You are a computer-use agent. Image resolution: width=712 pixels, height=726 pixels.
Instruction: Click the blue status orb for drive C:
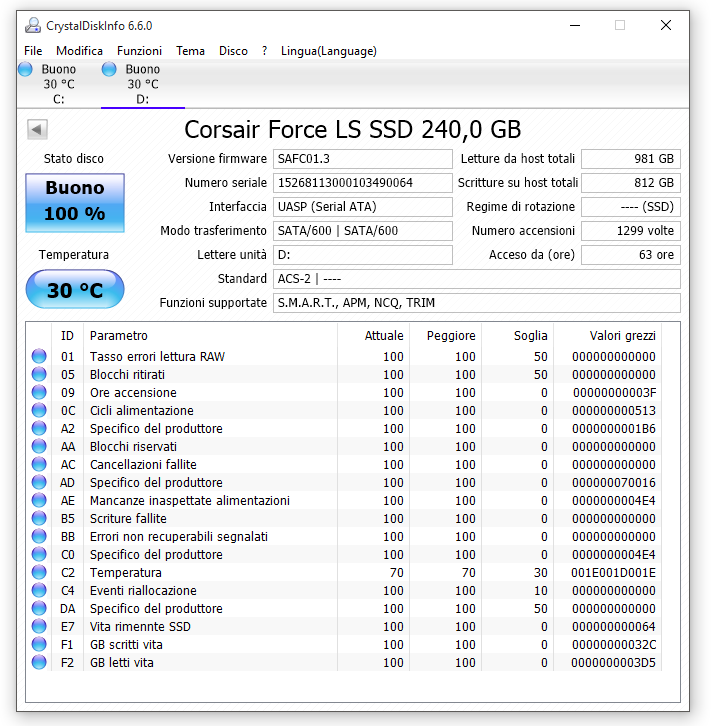pyautogui.click(x=25, y=69)
